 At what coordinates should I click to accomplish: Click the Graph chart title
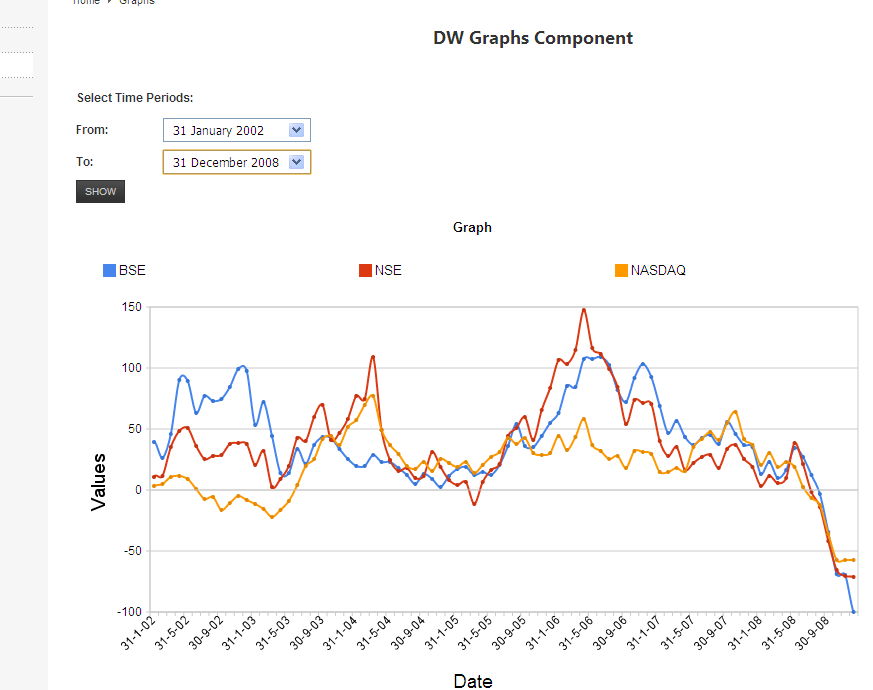click(472, 227)
